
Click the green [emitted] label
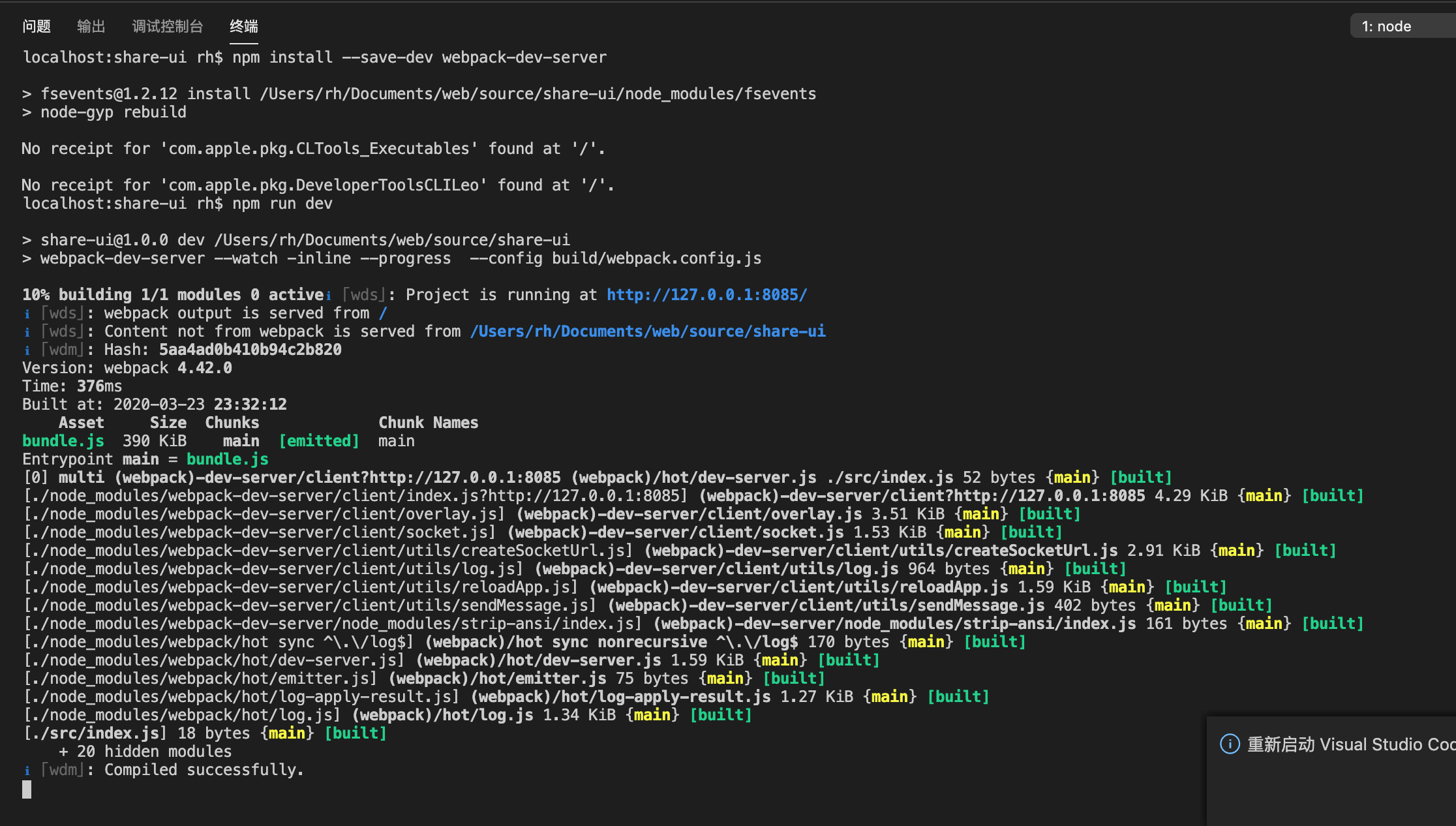point(319,441)
